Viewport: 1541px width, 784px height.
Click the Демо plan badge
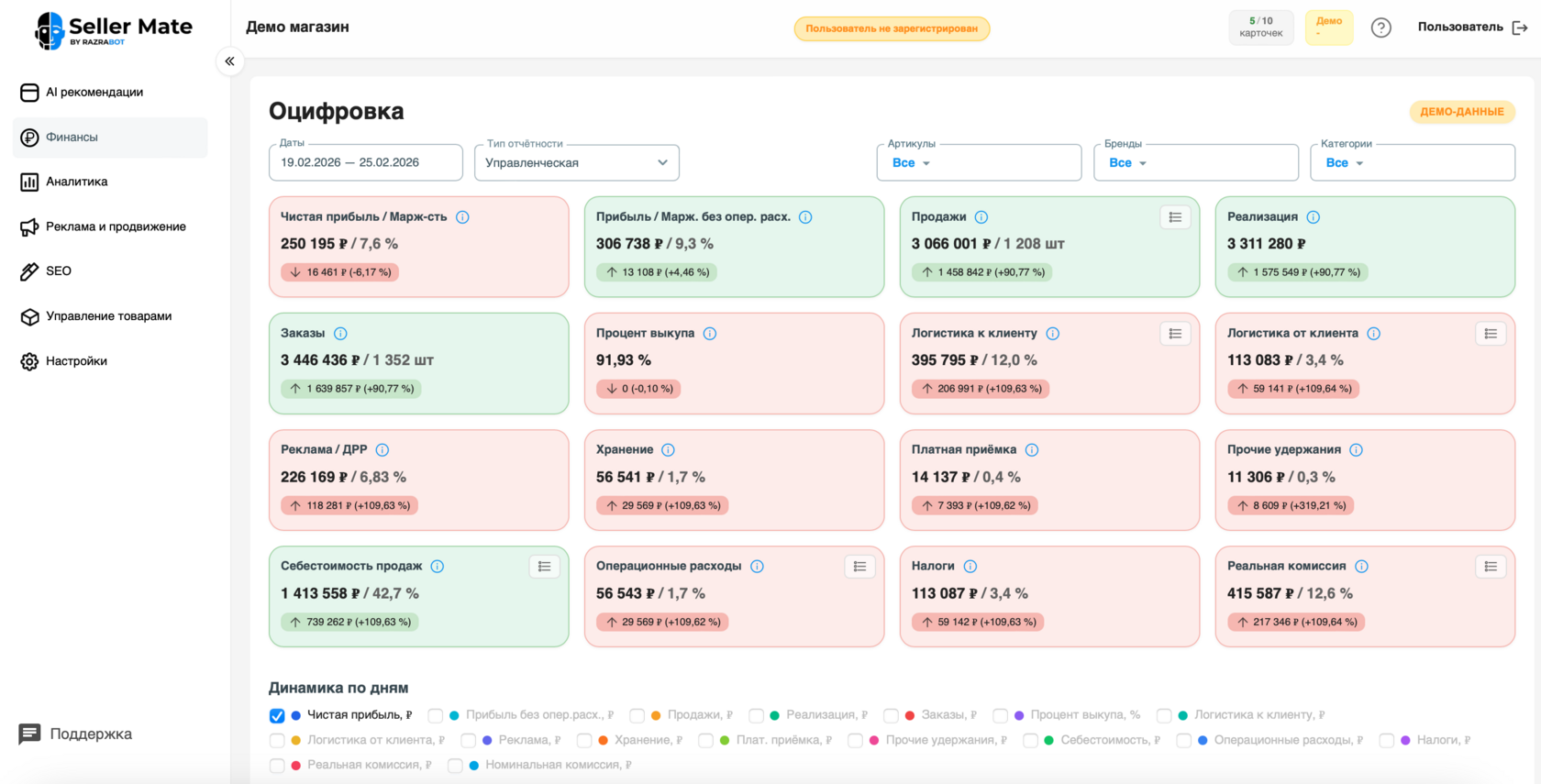(1328, 28)
